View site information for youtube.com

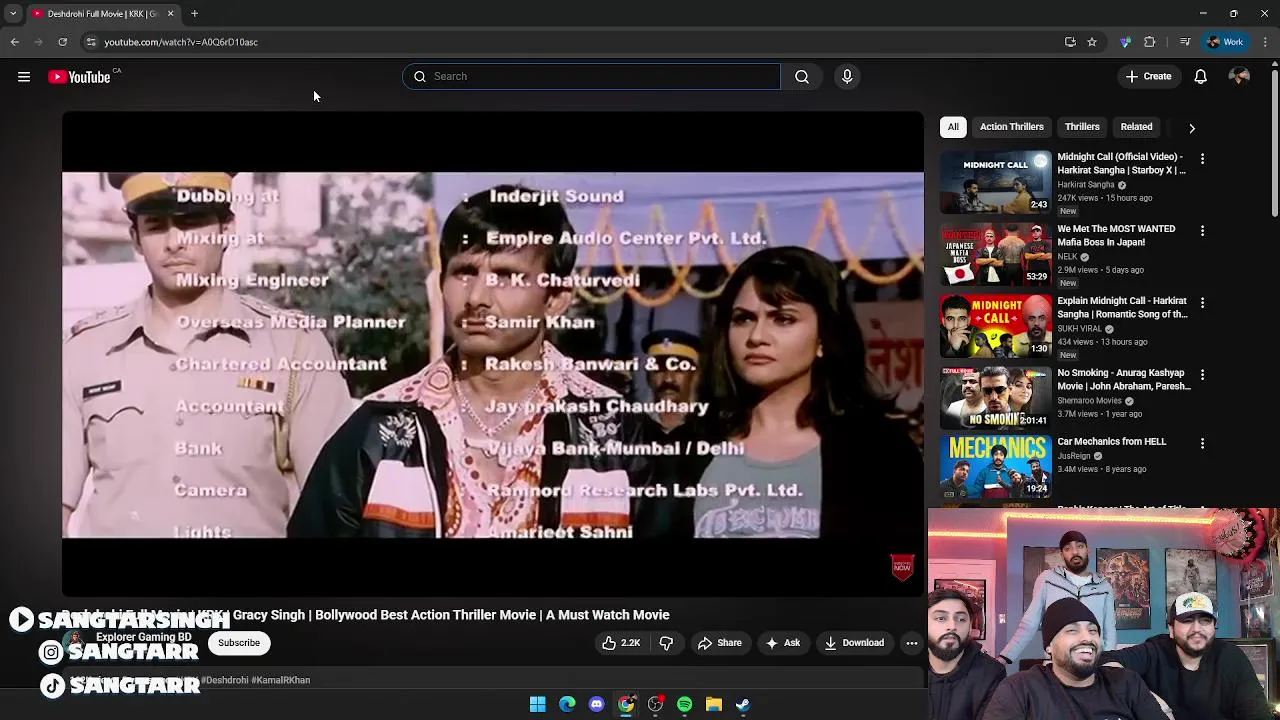point(90,42)
